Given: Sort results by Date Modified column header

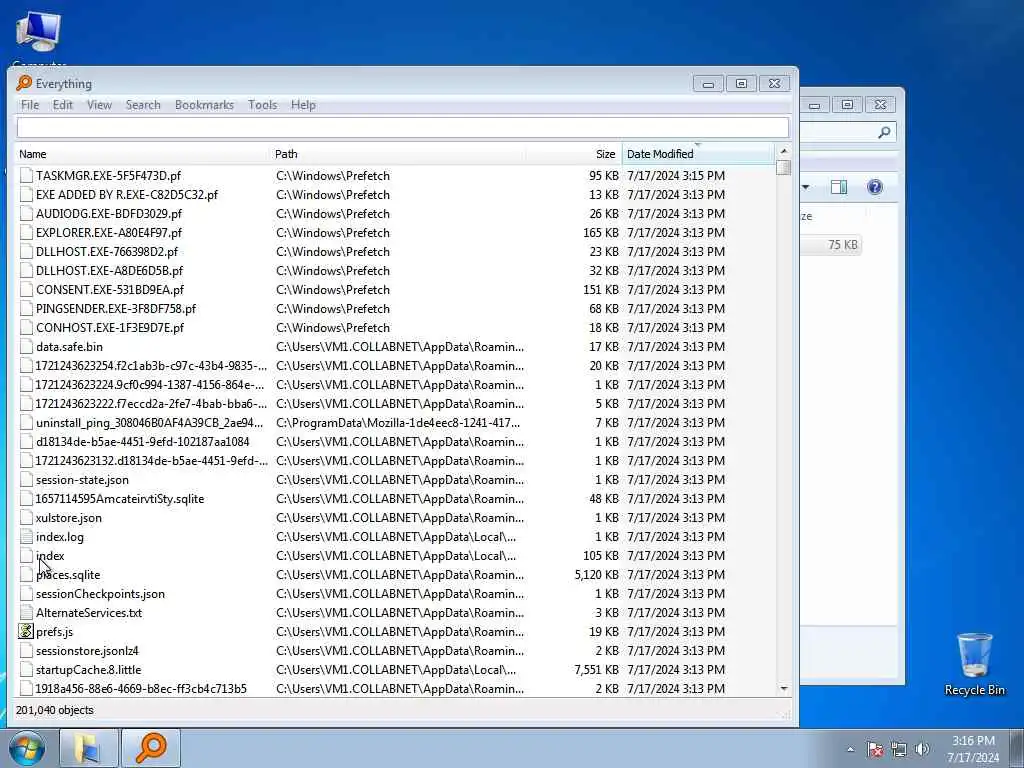Looking at the screenshot, I should pyautogui.click(x=697, y=154).
